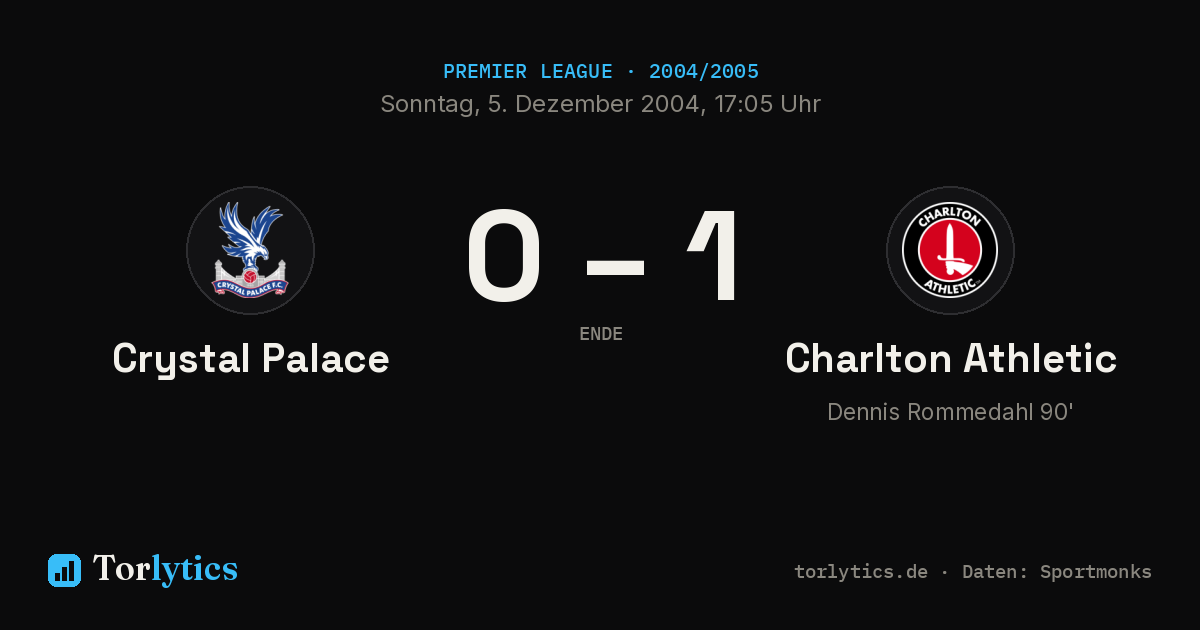The width and height of the screenshot is (1200, 630).
Task: Select the Torlytics brand wordmark
Action: pyautogui.click(x=166, y=569)
